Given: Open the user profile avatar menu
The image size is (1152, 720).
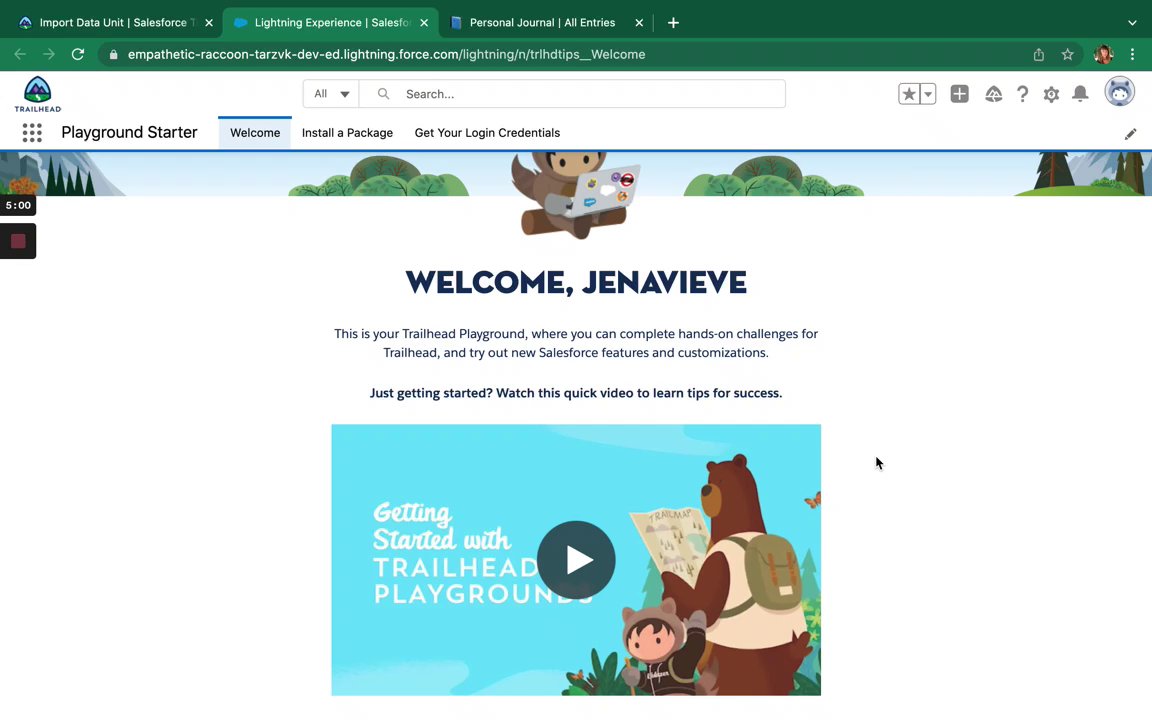Looking at the screenshot, I should point(1119,93).
